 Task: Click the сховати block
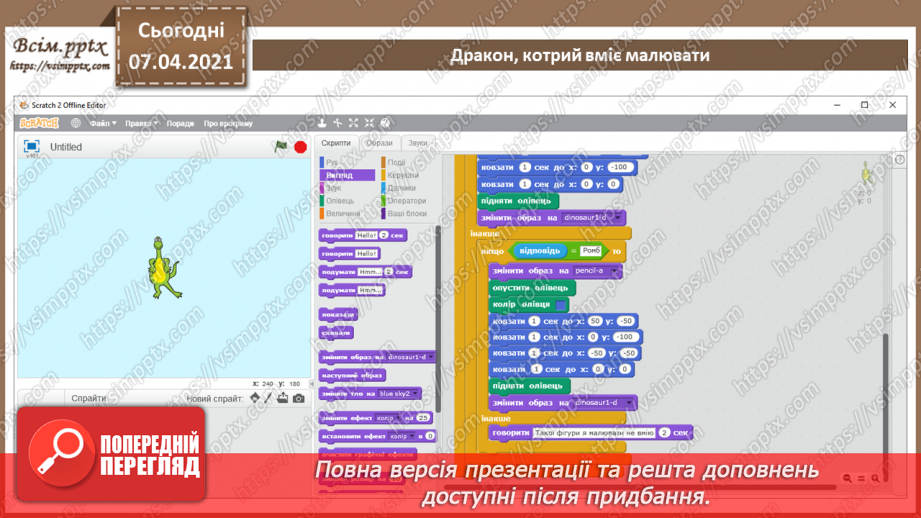click(x=337, y=332)
